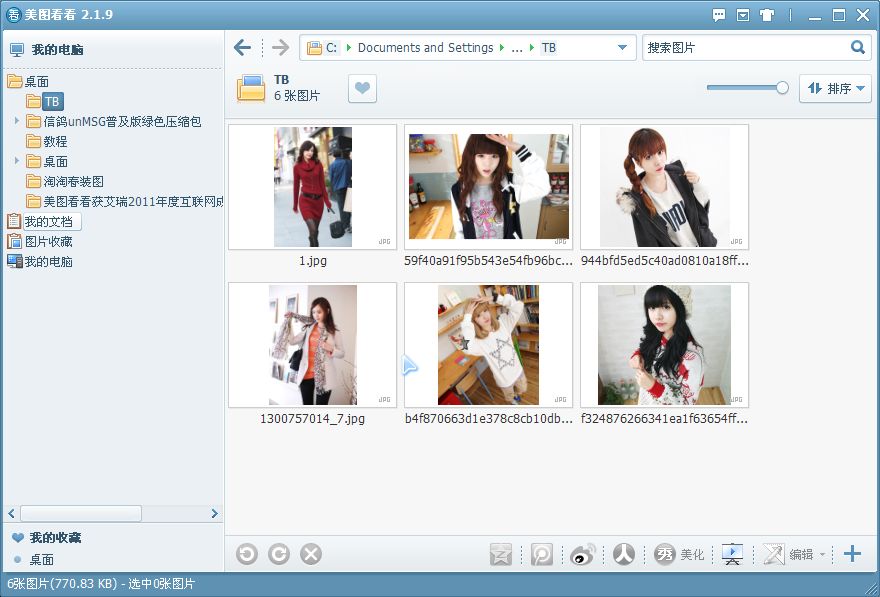Select thumbnail f324876266341ea1f63654ff...
Viewport: 880px width, 597px height.
click(x=664, y=345)
